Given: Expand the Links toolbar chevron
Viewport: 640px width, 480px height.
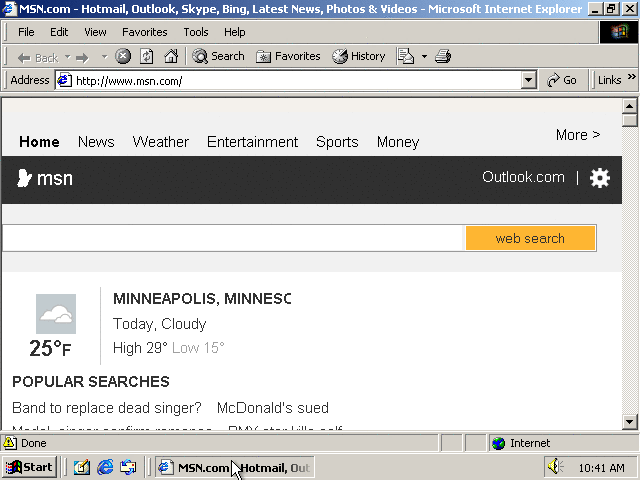Looking at the screenshot, I should point(631,77).
